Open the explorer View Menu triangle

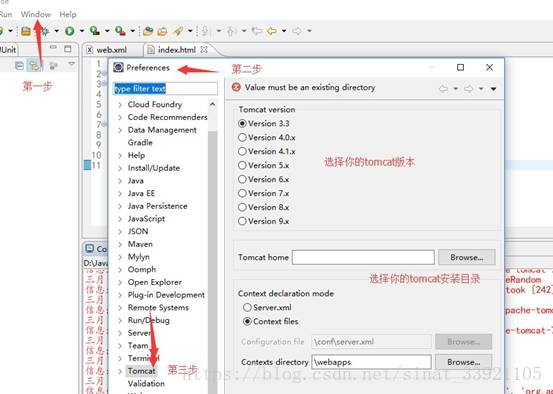[72, 64]
